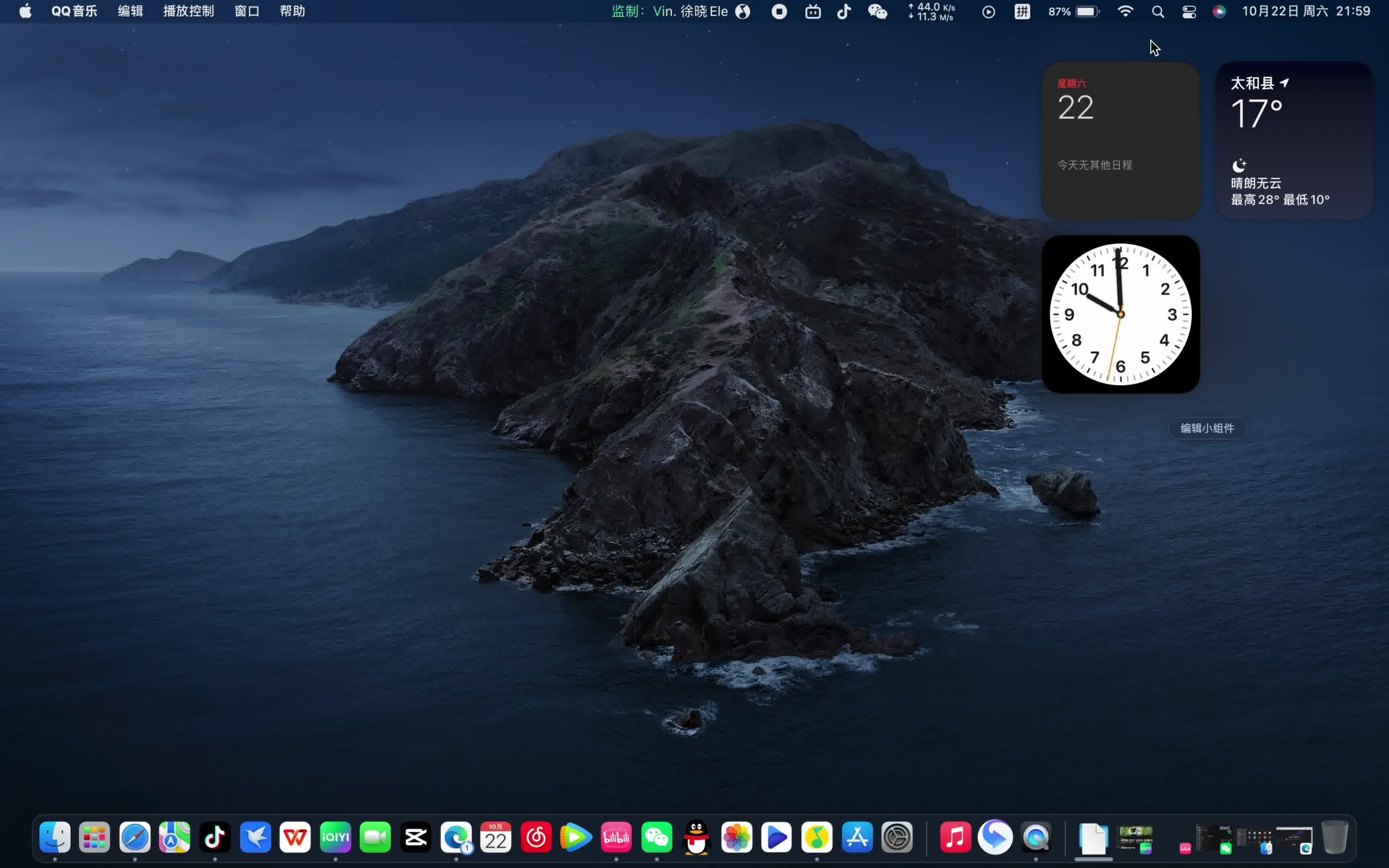
Task: Open the documents stack in the Dock
Action: click(1094, 839)
